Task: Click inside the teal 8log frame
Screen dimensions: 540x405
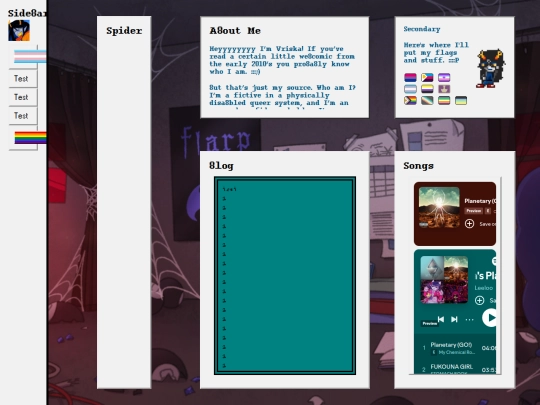Action: point(285,276)
